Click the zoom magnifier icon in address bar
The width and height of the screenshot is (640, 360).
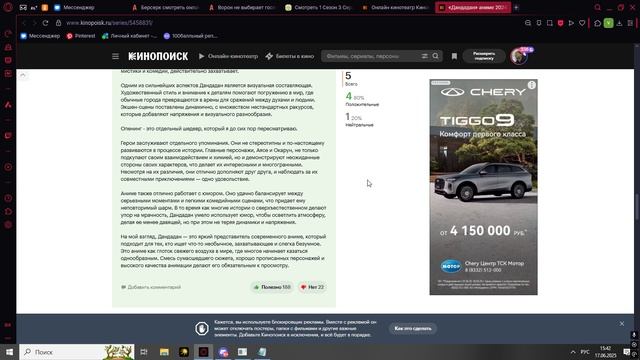(528, 23)
